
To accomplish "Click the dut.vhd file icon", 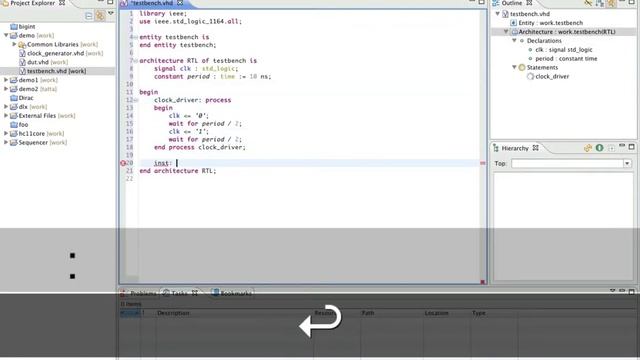I will [22, 62].
